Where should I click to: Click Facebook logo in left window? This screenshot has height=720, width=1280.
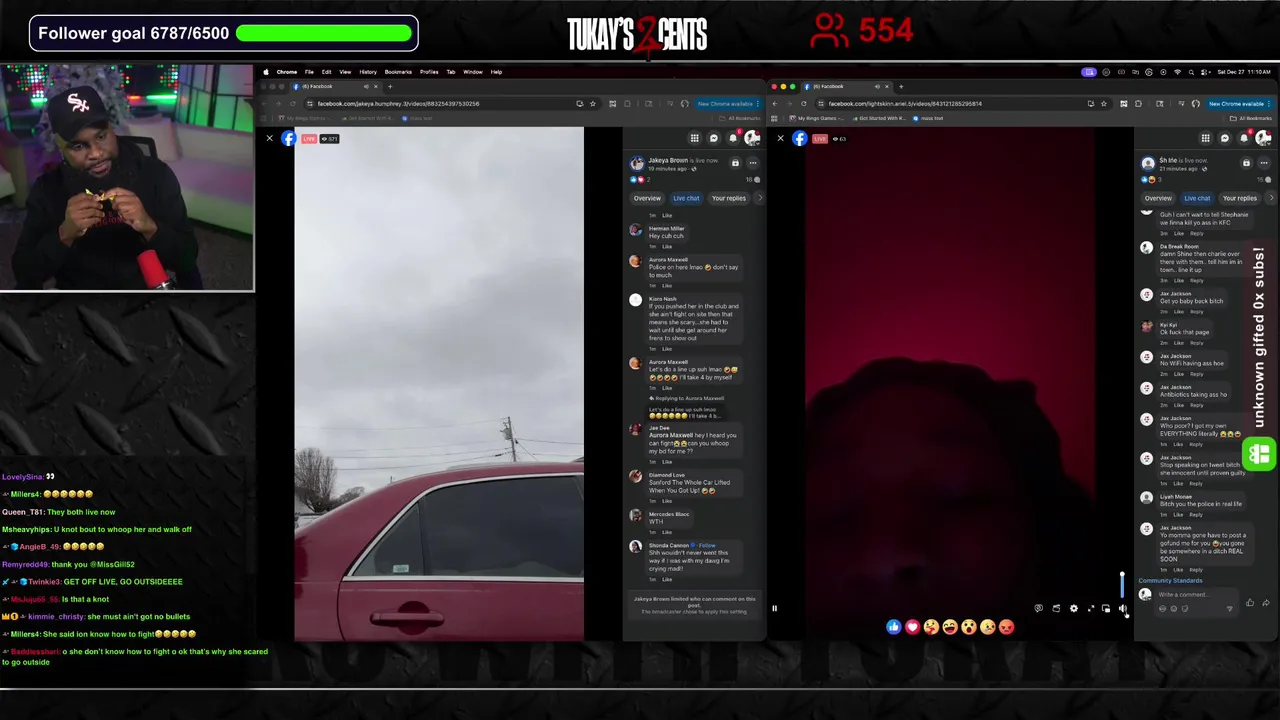(288, 138)
